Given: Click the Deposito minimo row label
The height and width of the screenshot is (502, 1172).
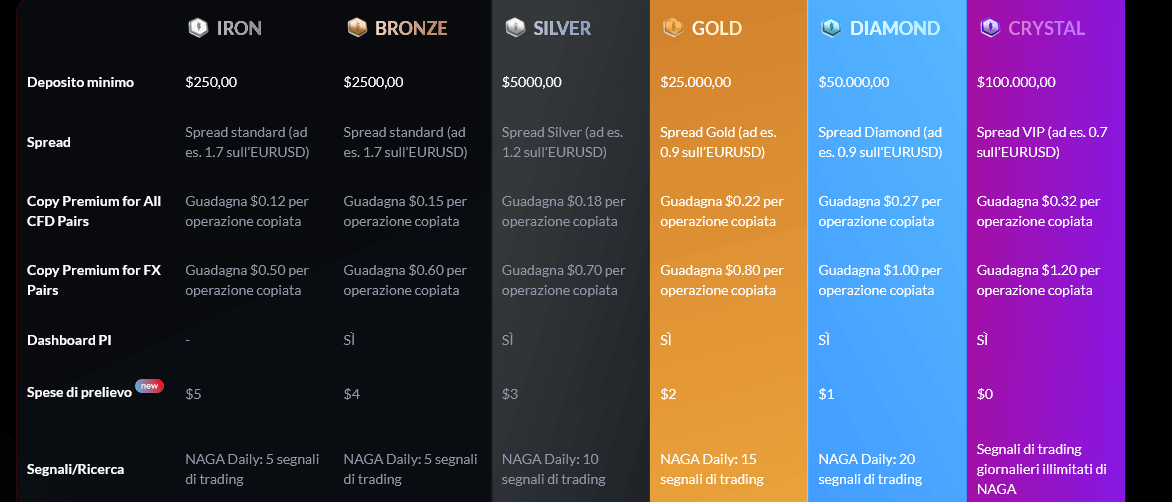Looking at the screenshot, I should pyautogui.click(x=81, y=82).
